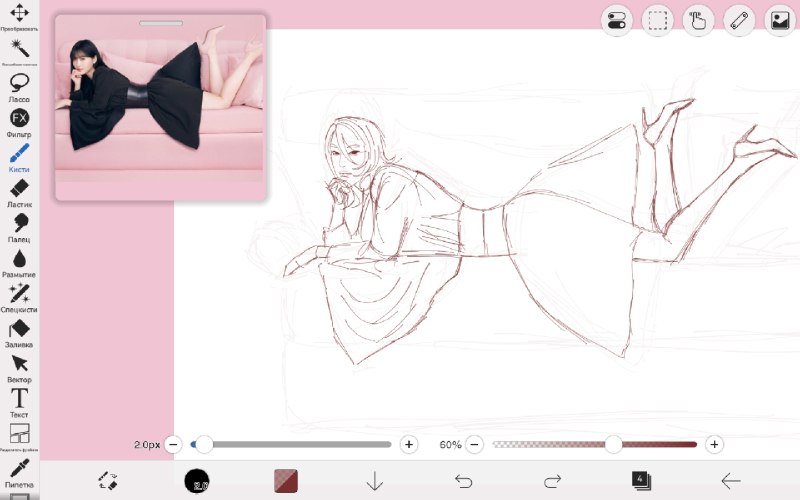The height and width of the screenshot is (500, 800).
Task: Open the layers panel showing 4 layers
Action: click(641, 481)
